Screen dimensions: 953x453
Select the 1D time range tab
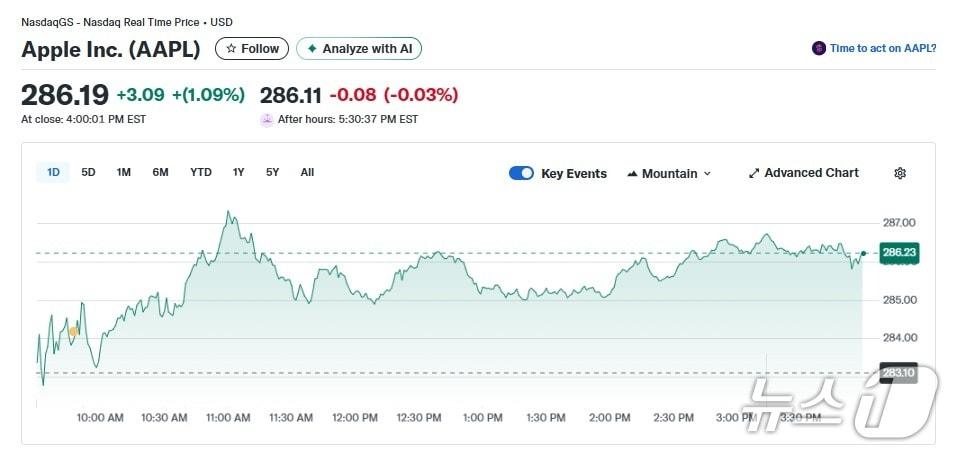53,172
